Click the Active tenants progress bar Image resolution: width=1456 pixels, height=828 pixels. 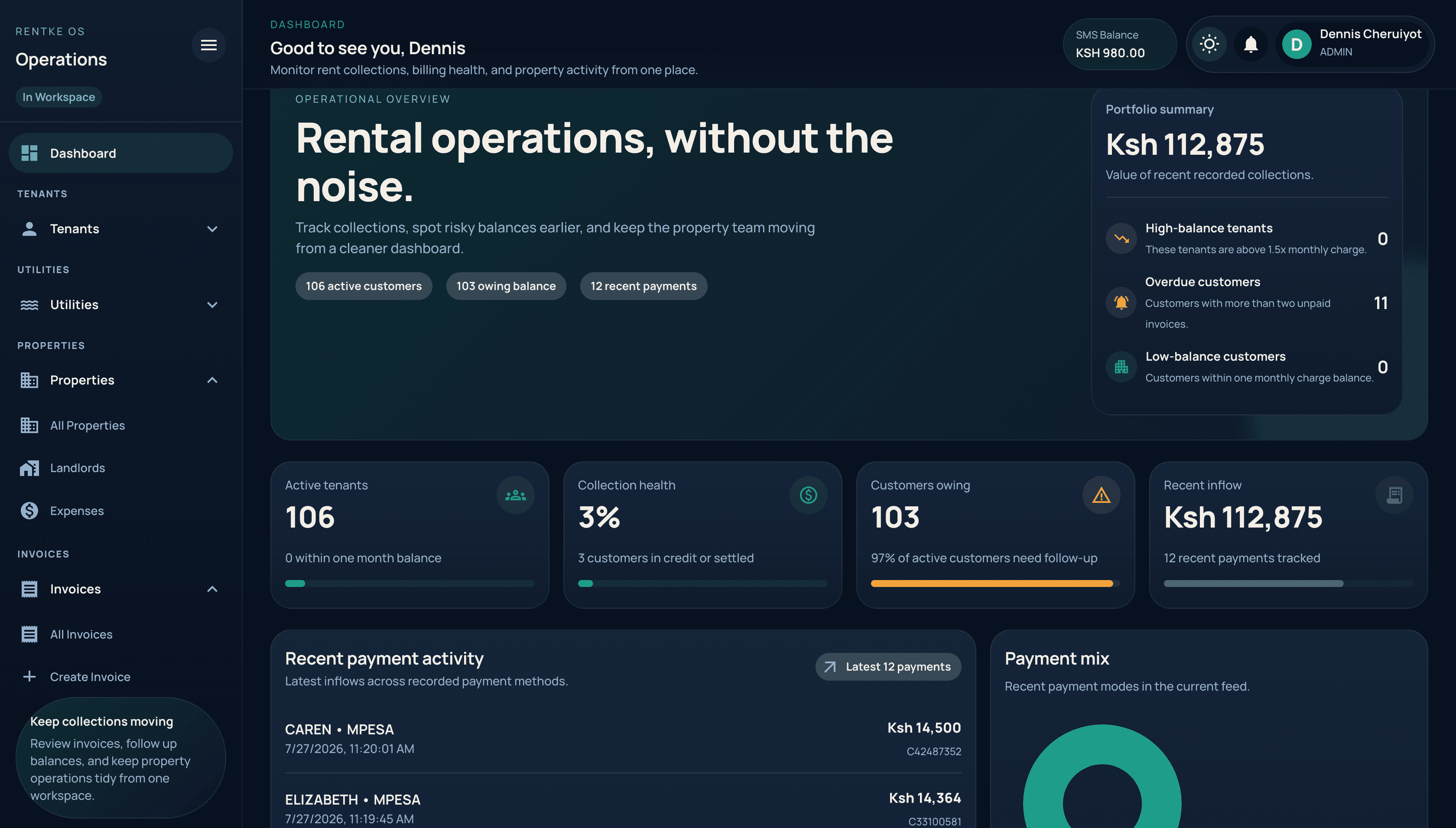pos(409,584)
